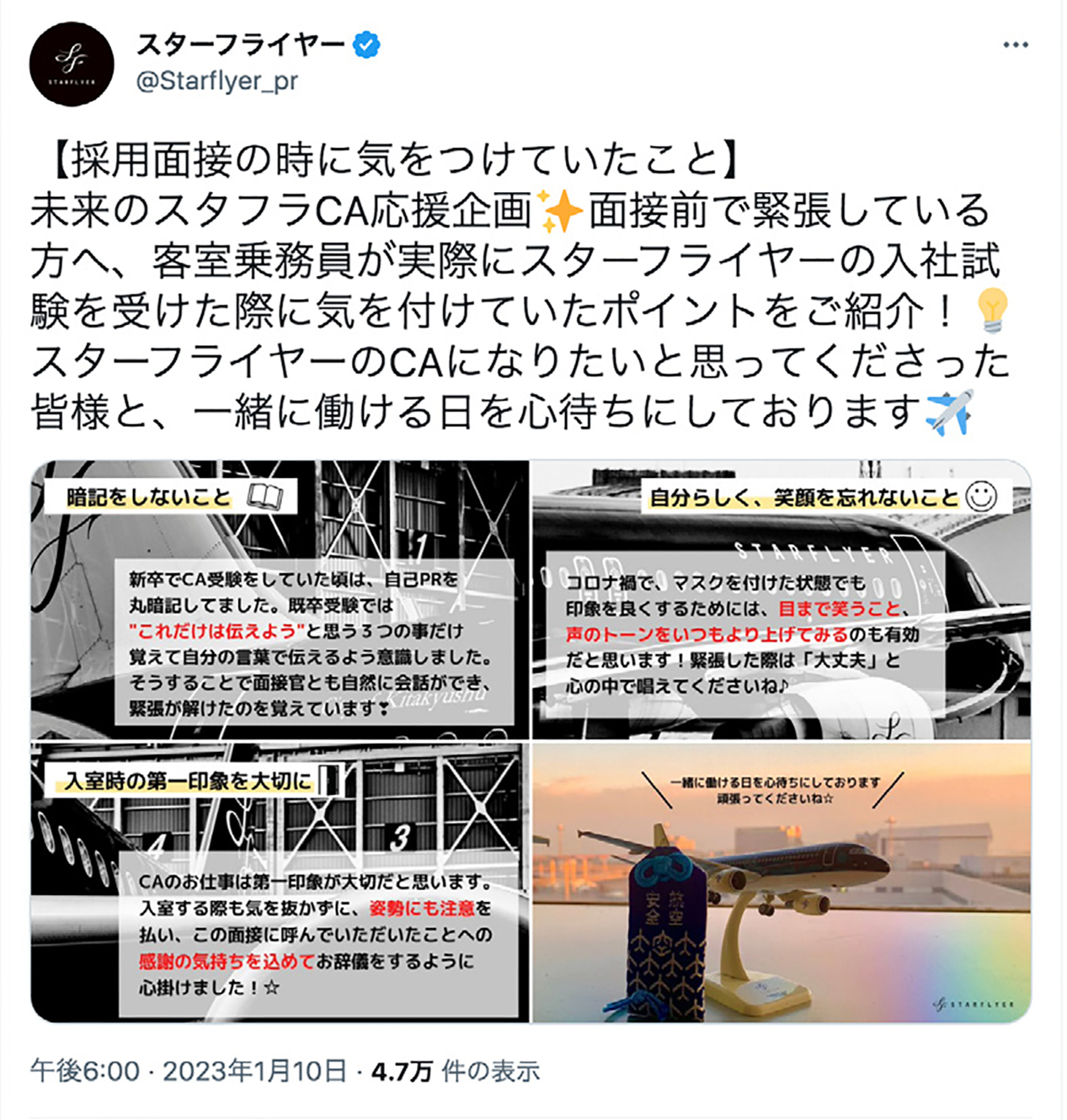Click the blue verified badge
Screen dimensions: 1067x1120
[x=365, y=45]
